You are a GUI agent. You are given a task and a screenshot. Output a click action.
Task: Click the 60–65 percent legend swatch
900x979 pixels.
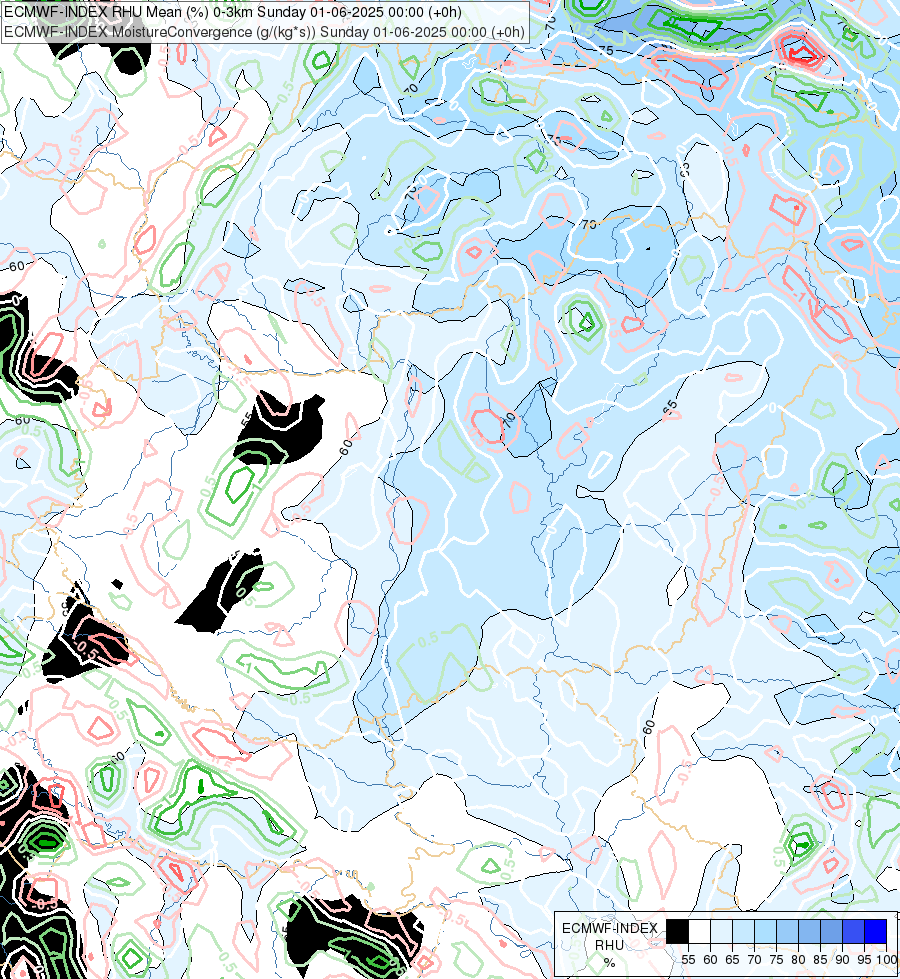click(721, 931)
